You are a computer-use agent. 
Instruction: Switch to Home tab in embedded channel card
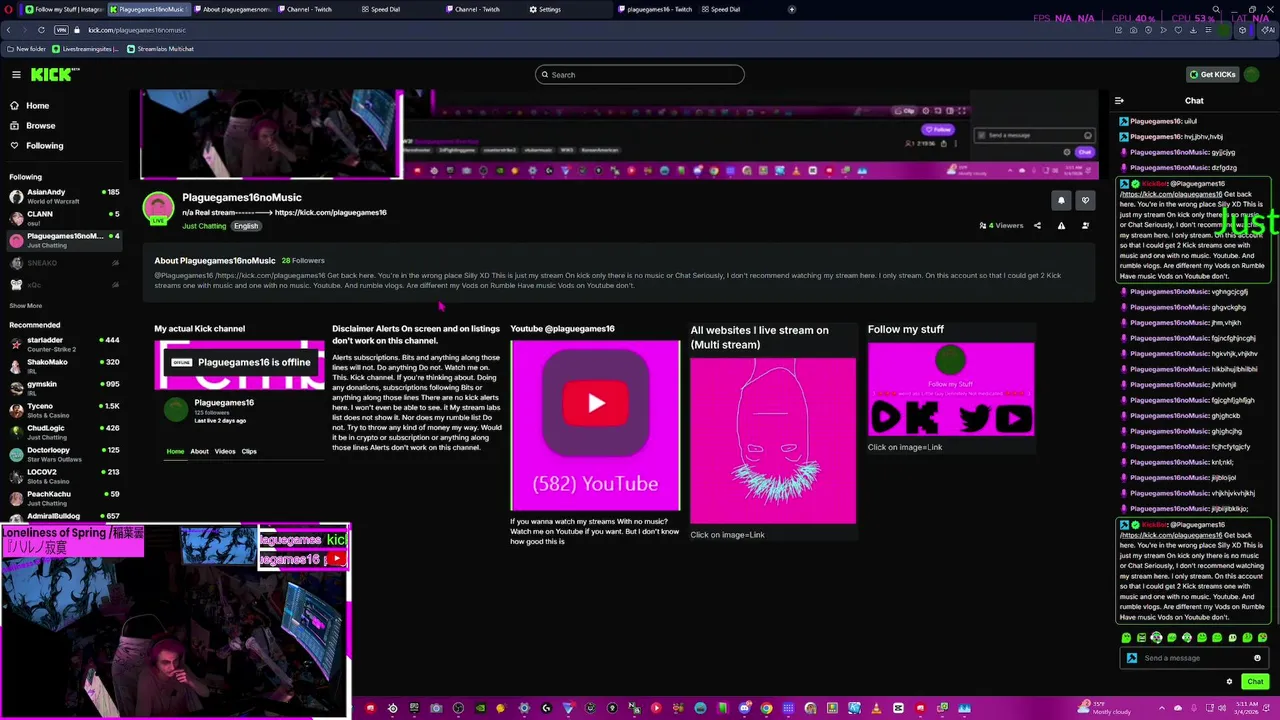(x=175, y=452)
